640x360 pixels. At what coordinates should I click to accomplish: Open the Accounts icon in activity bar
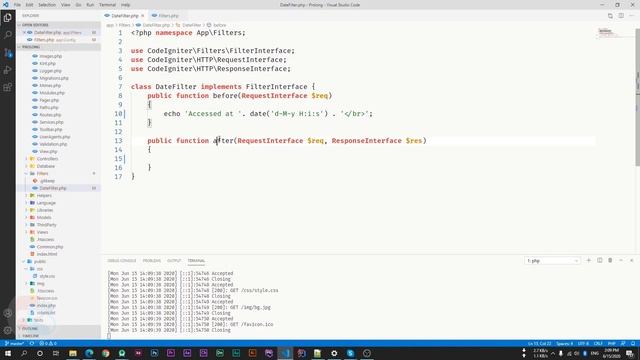tap(7, 313)
